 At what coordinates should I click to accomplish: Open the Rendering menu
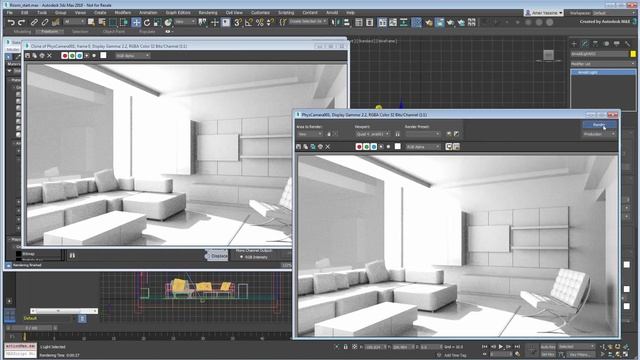(x=208, y=13)
